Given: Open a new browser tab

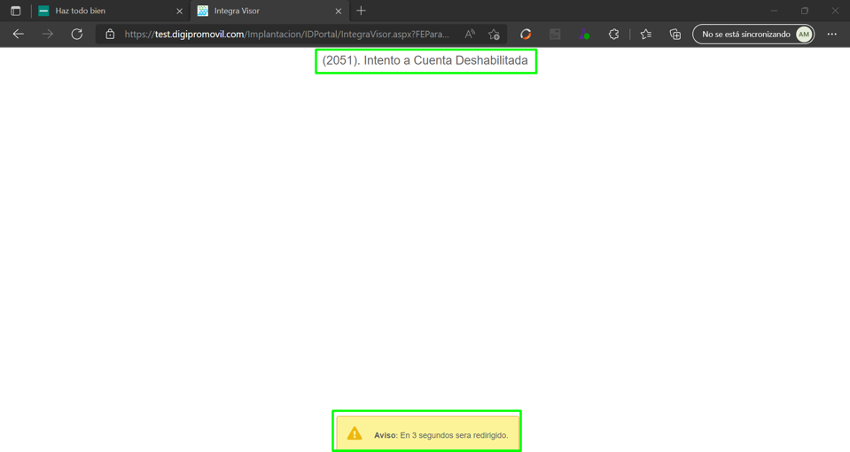Looking at the screenshot, I should pos(361,11).
